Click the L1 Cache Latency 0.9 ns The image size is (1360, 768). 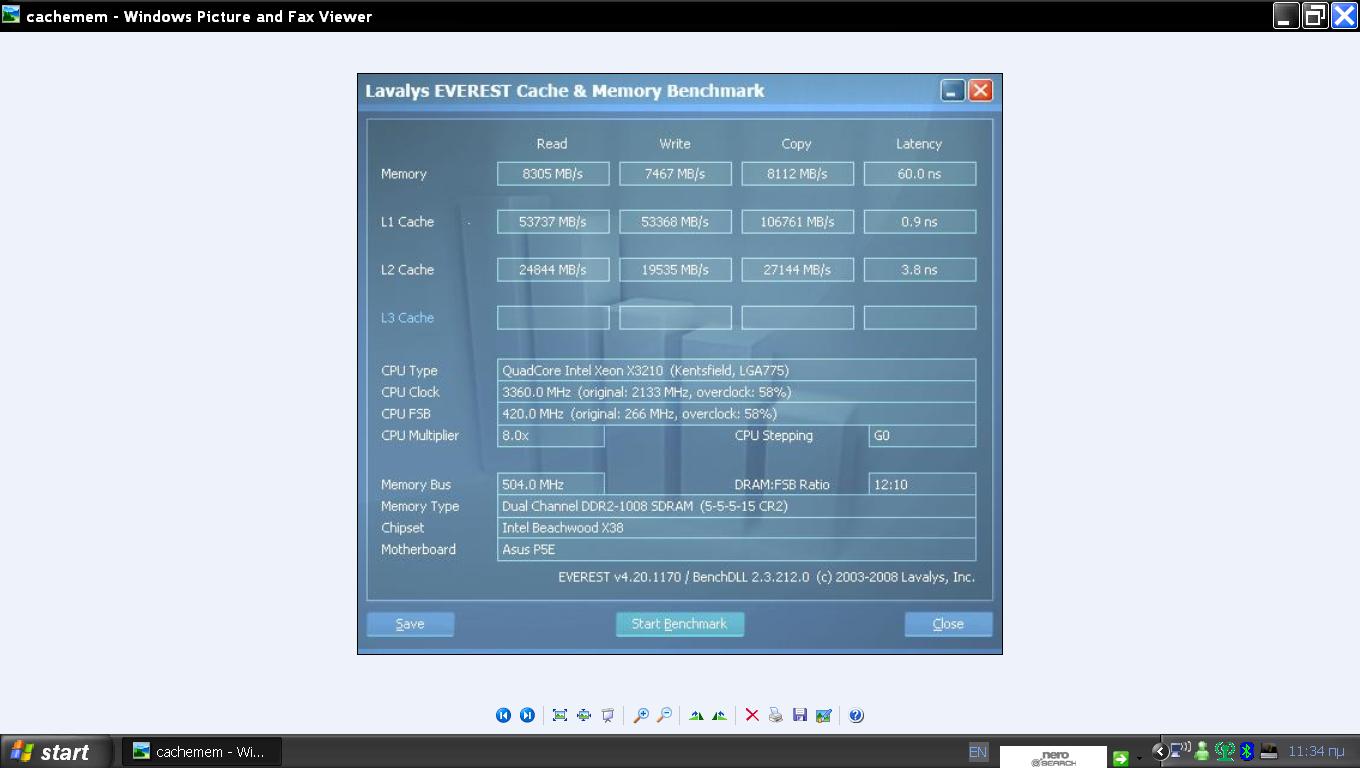pyautogui.click(x=919, y=222)
